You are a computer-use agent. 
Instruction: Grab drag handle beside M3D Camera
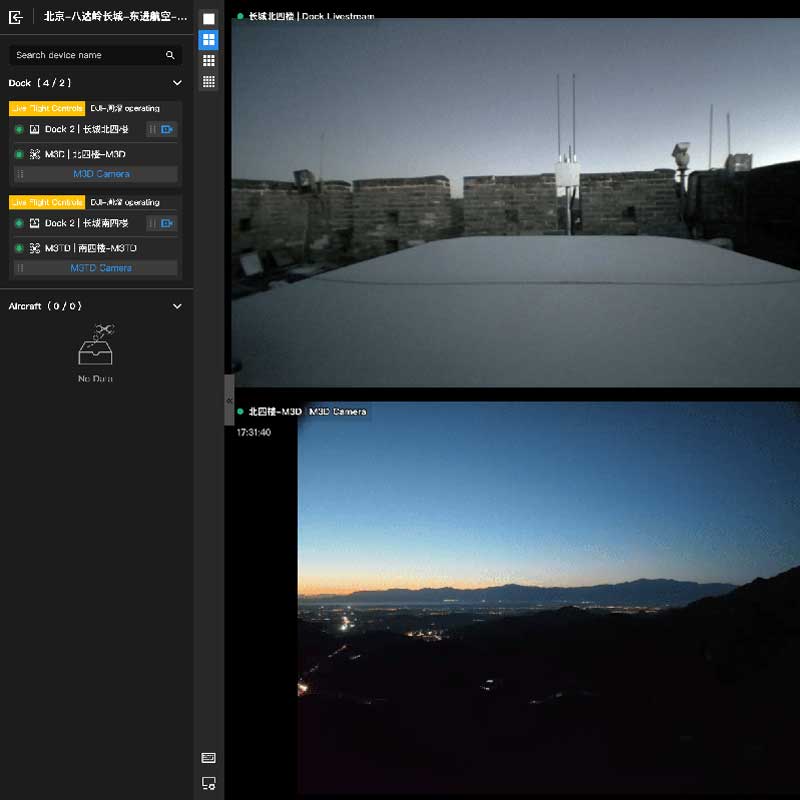tap(20, 174)
